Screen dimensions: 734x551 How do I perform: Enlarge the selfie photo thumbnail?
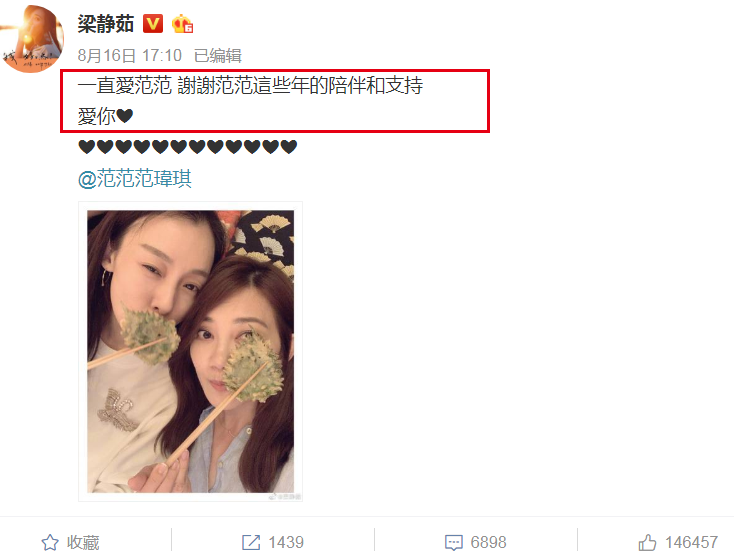191,352
